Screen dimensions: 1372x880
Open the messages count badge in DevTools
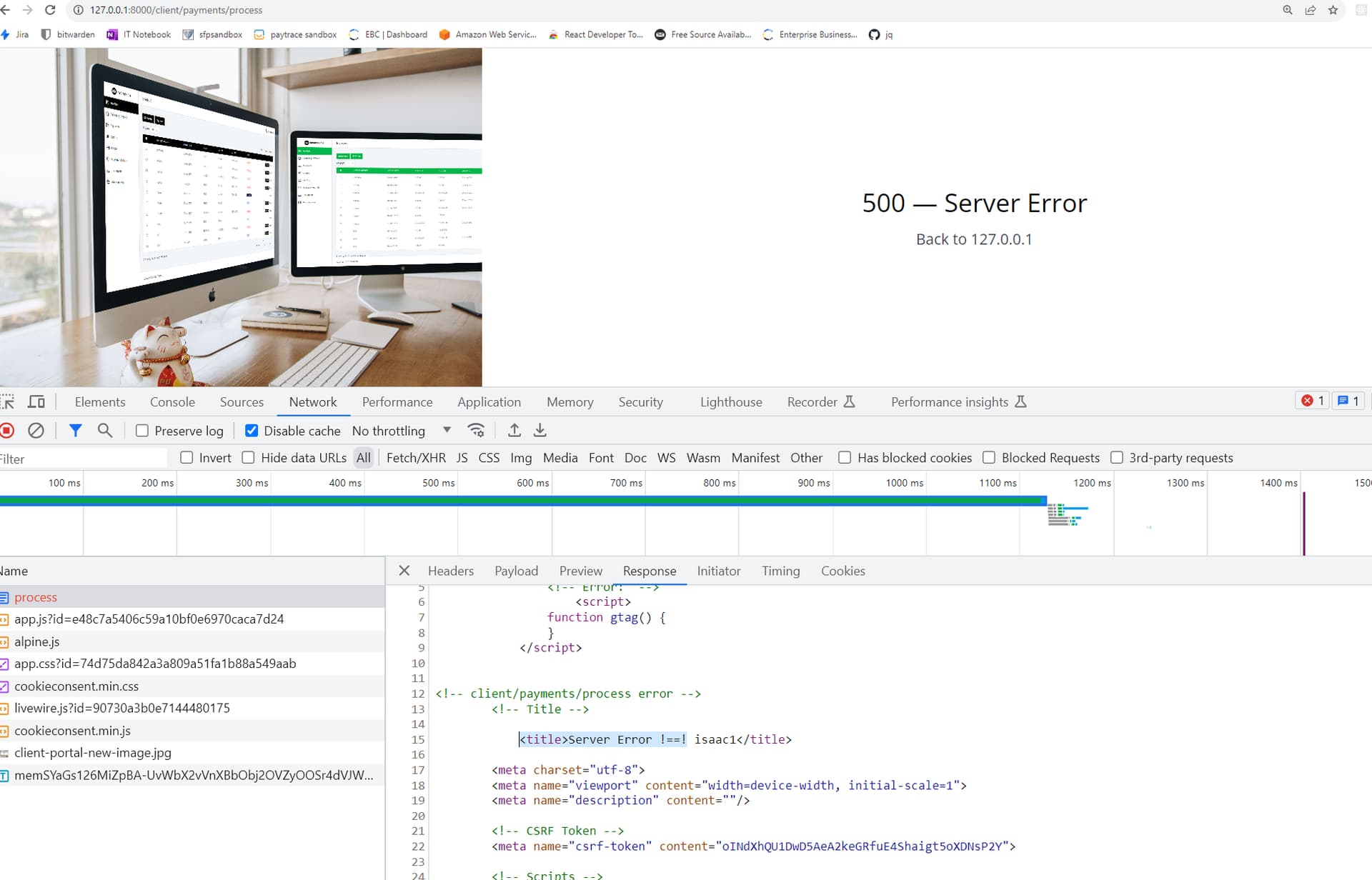coord(1348,401)
